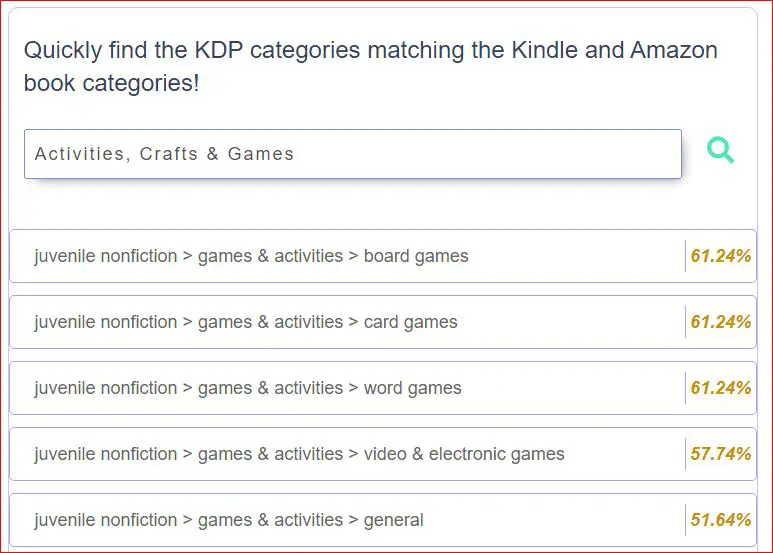Click the 57.74% match percentage
The image size is (773, 553).
[x=721, y=454]
